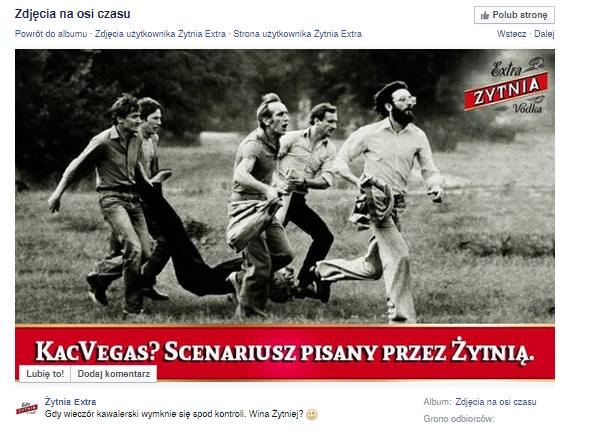Screen dimensions: 596x440
Task: Click the red KacVegas slogan banner
Action: [x=285, y=352]
